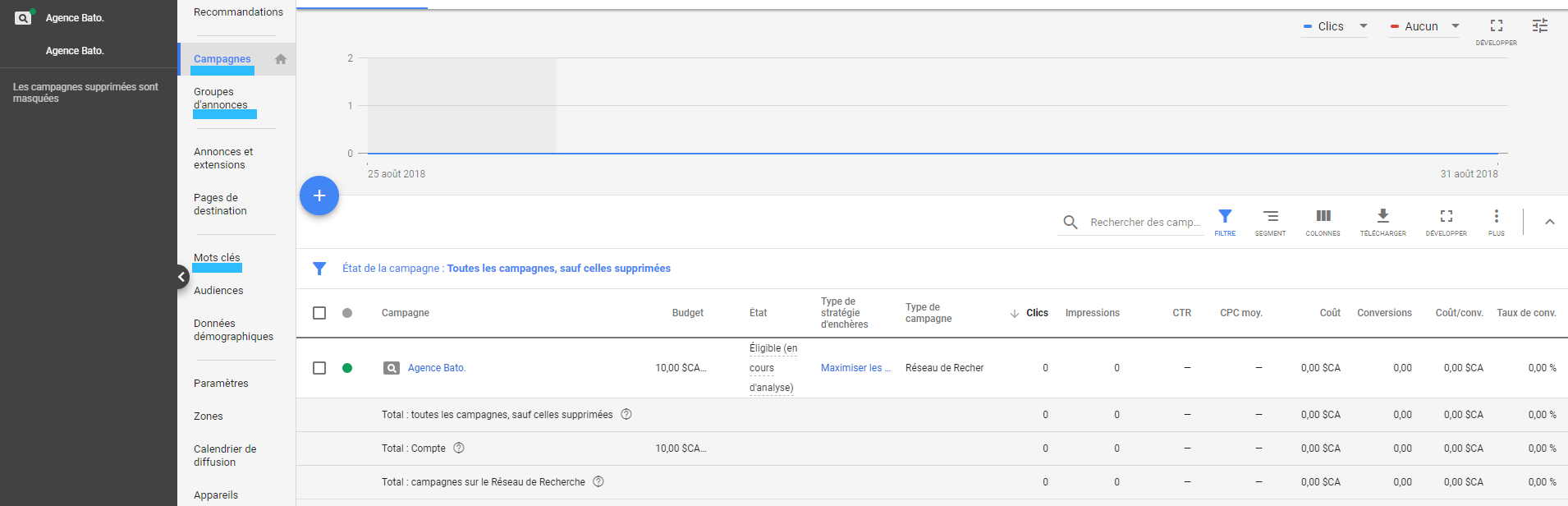The width and height of the screenshot is (1568, 506).
Task: Sort by Type de campagne header
Action: click(x=928, y=313)
